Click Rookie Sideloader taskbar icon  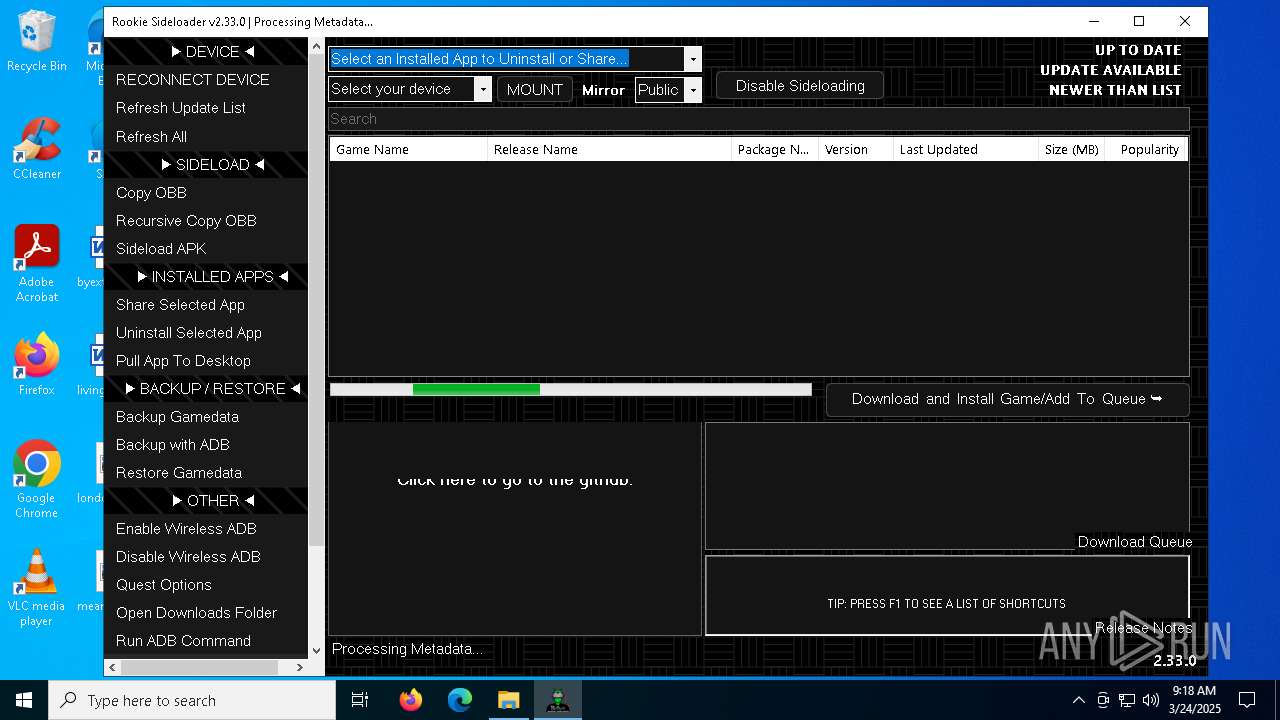[557, 700]
